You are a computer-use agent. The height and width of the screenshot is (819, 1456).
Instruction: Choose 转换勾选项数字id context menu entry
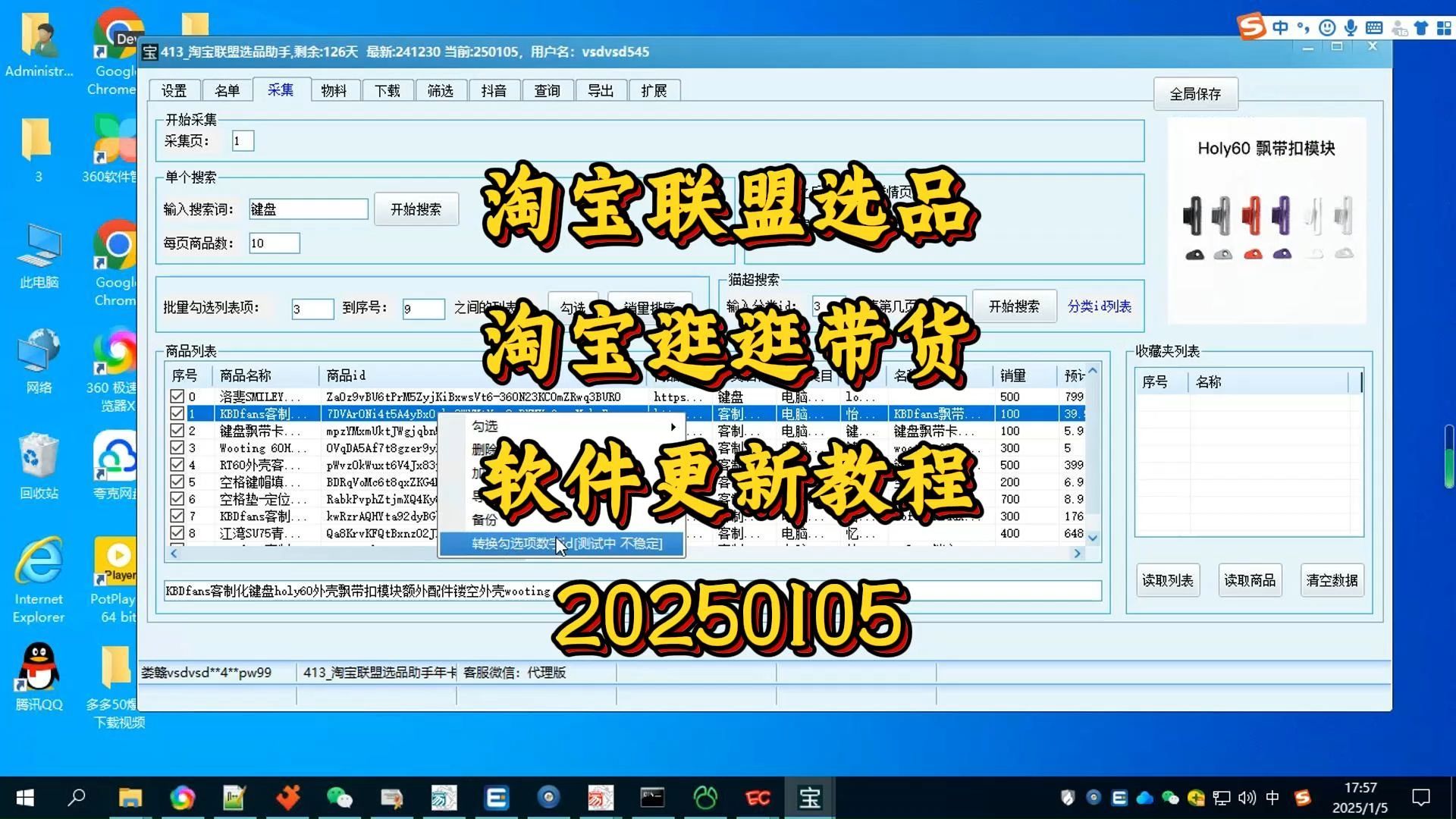click(x=561, y=544)
